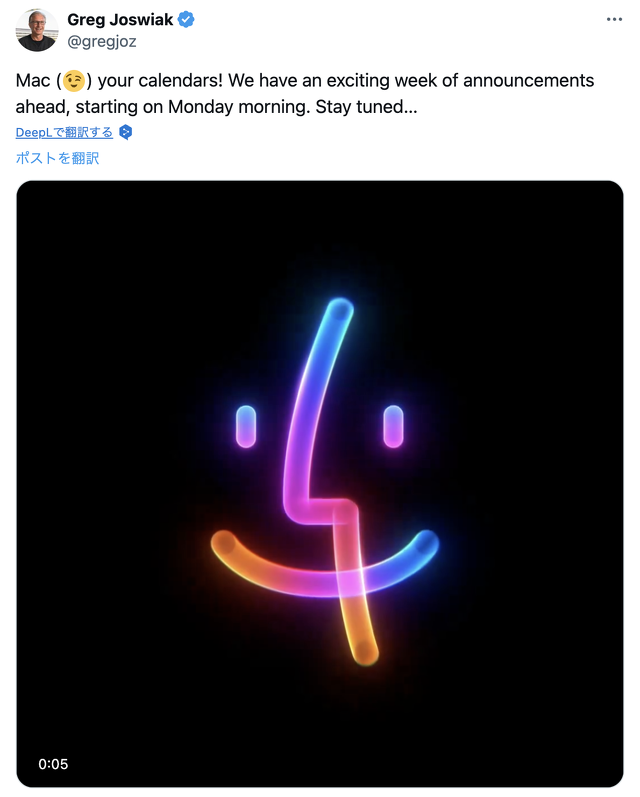Click the 0:05 video duration label
Screen dimensions: 640x797
[53, 764]
